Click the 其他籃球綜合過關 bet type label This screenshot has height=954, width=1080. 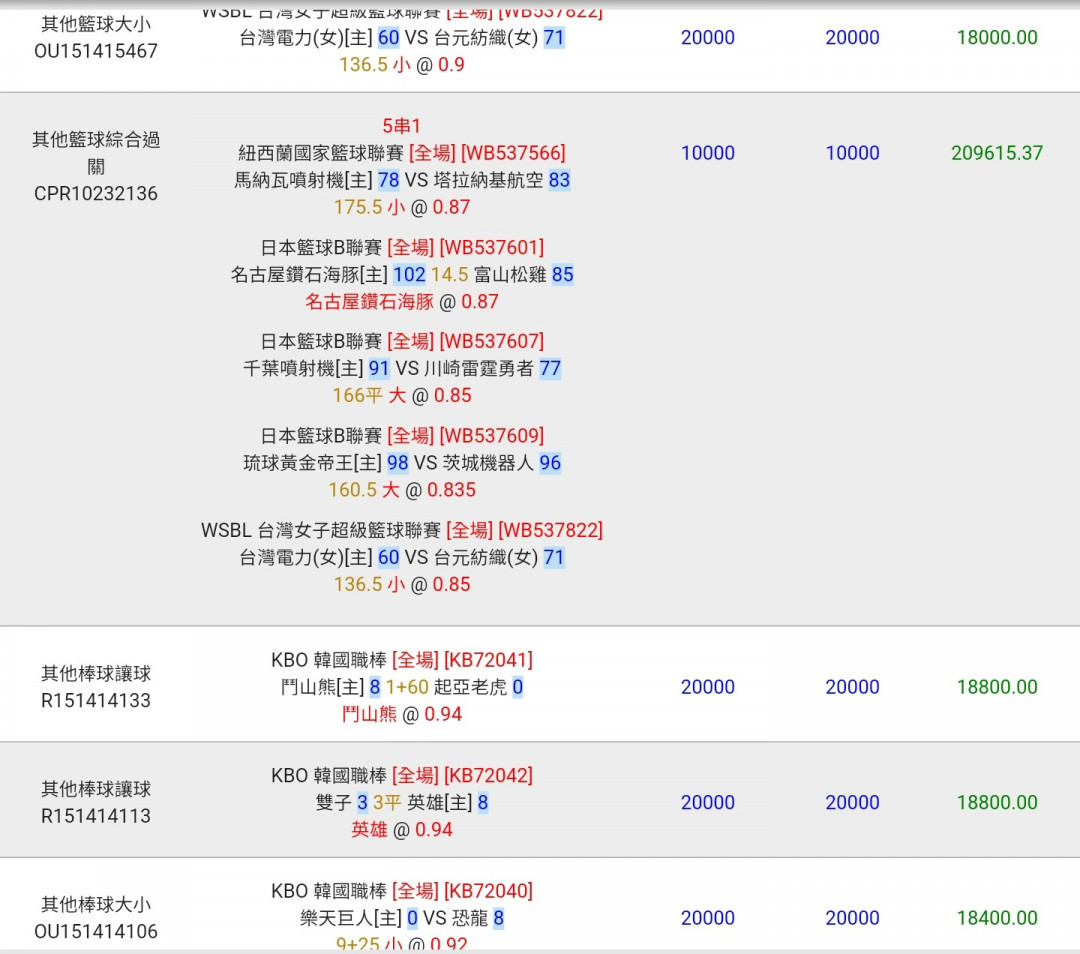coord(96,153)
